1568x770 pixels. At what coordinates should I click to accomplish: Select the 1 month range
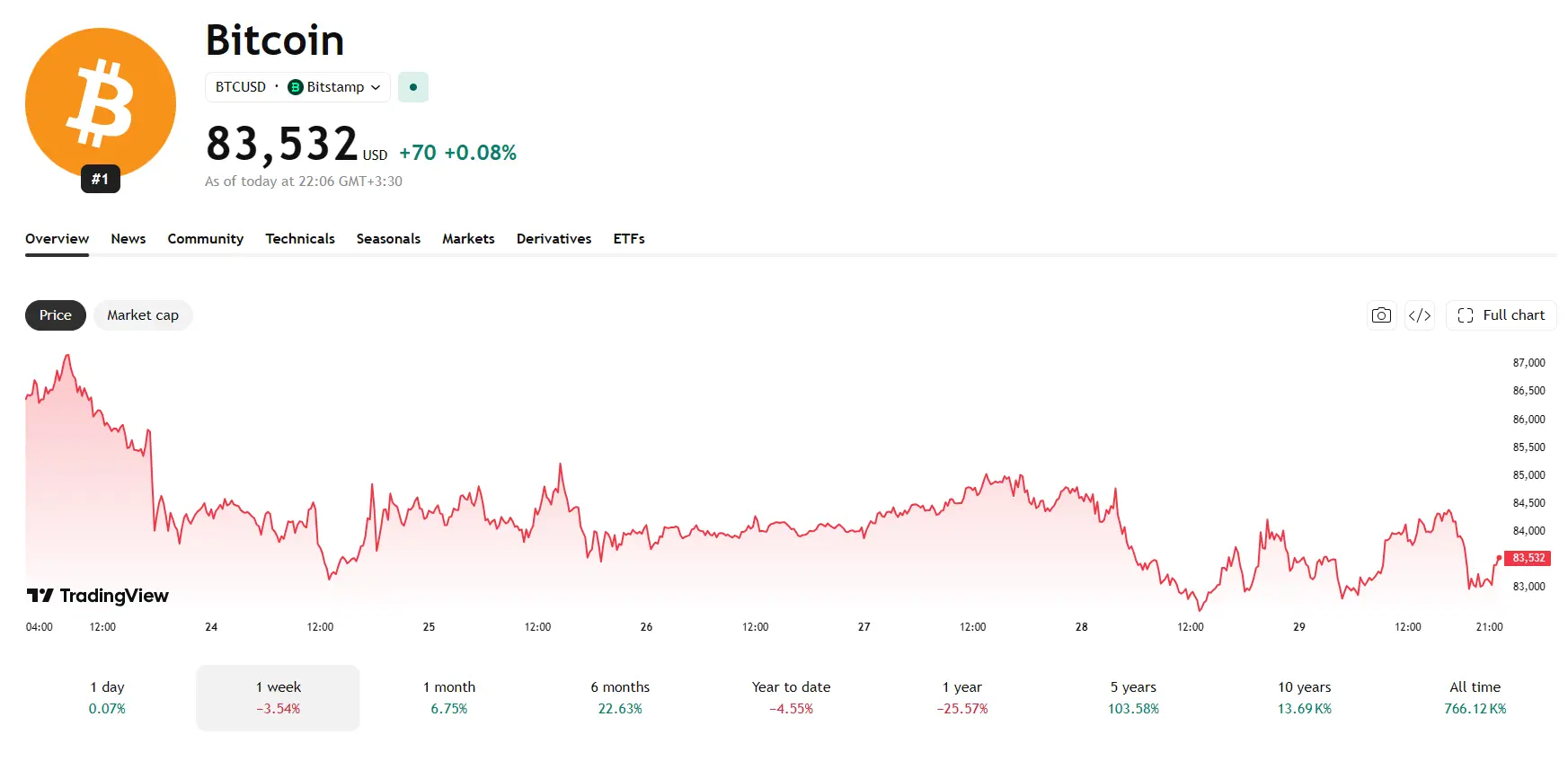[449, 698]
